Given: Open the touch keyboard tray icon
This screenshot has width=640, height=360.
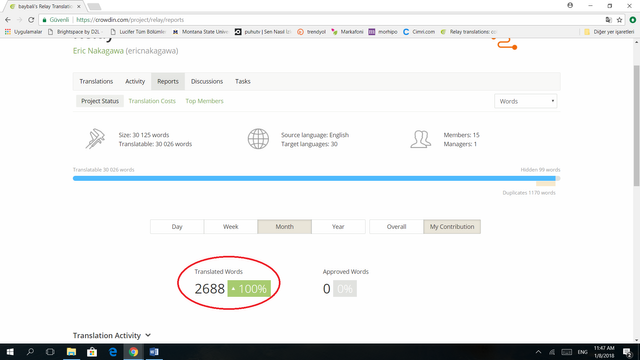Looking at the screenshot, I should [567, 352].
